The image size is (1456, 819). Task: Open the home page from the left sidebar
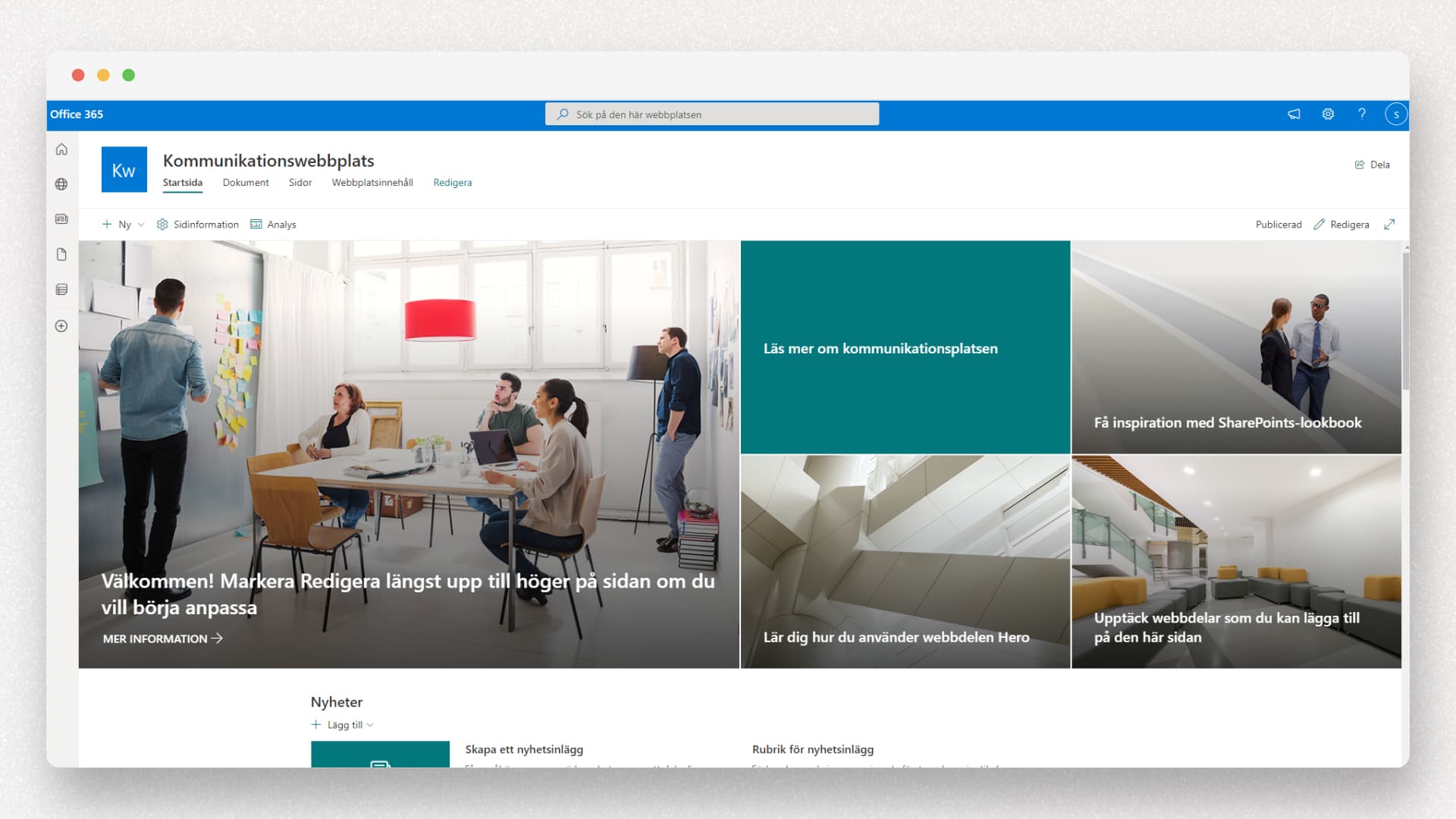click(61, 149)
